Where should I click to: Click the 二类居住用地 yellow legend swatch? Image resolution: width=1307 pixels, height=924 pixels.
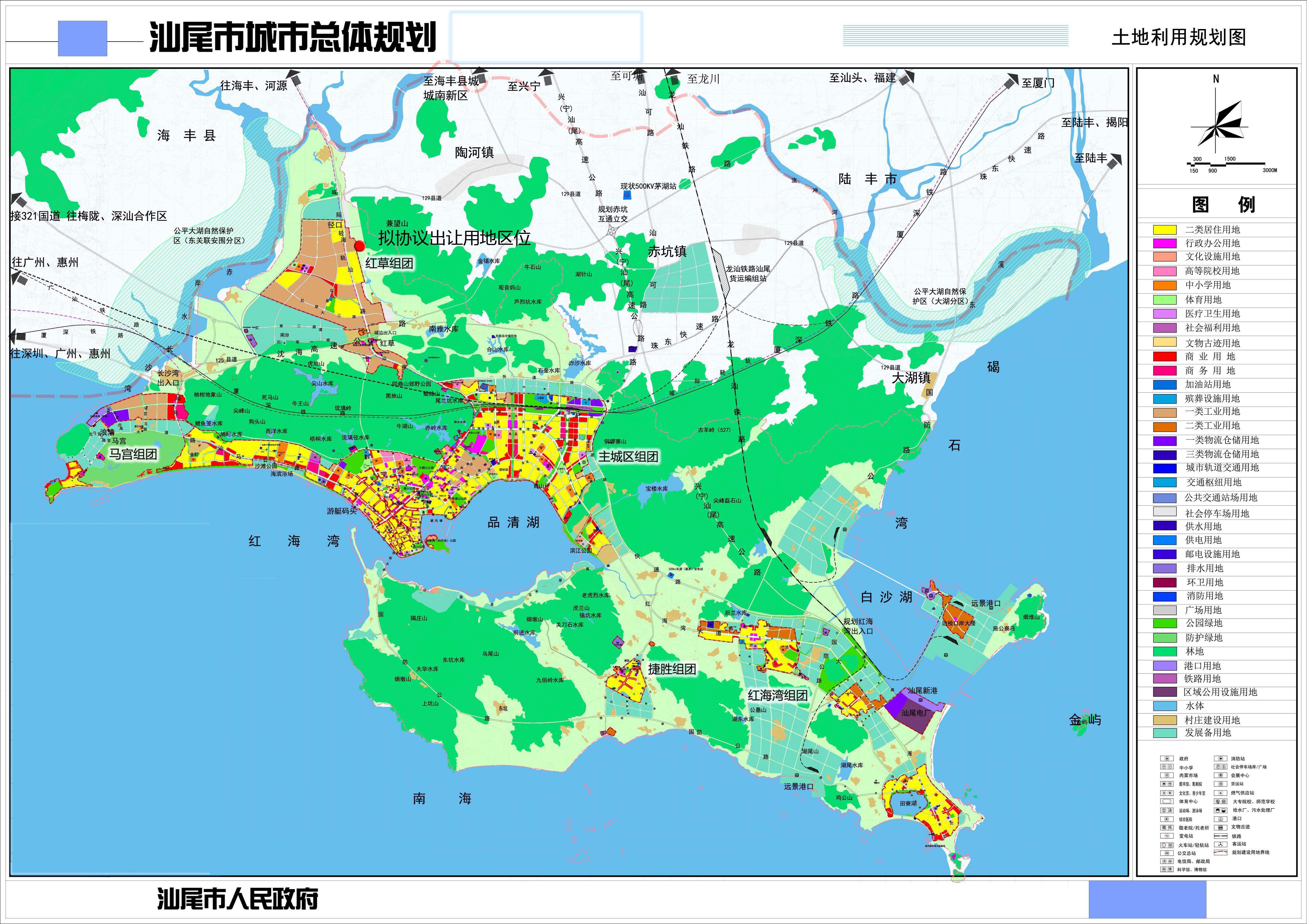point(1165,230)
